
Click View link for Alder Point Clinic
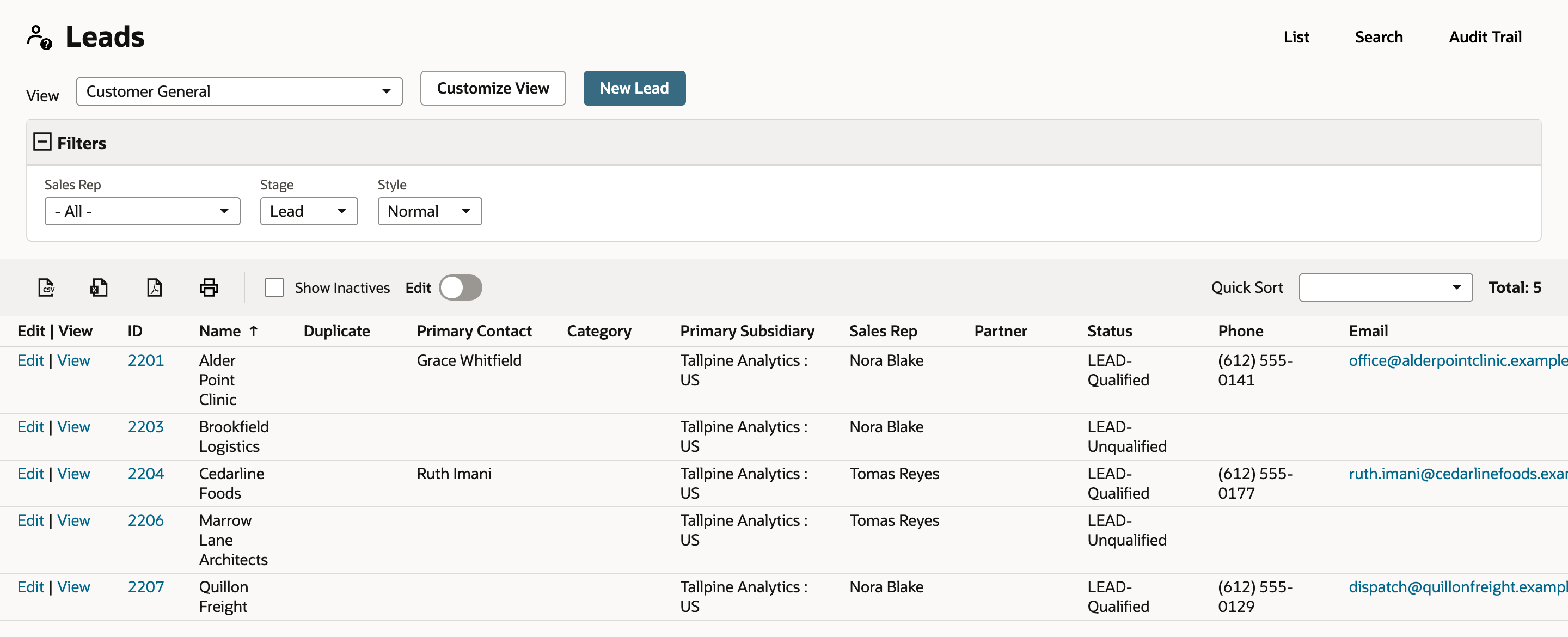point(73,360)
